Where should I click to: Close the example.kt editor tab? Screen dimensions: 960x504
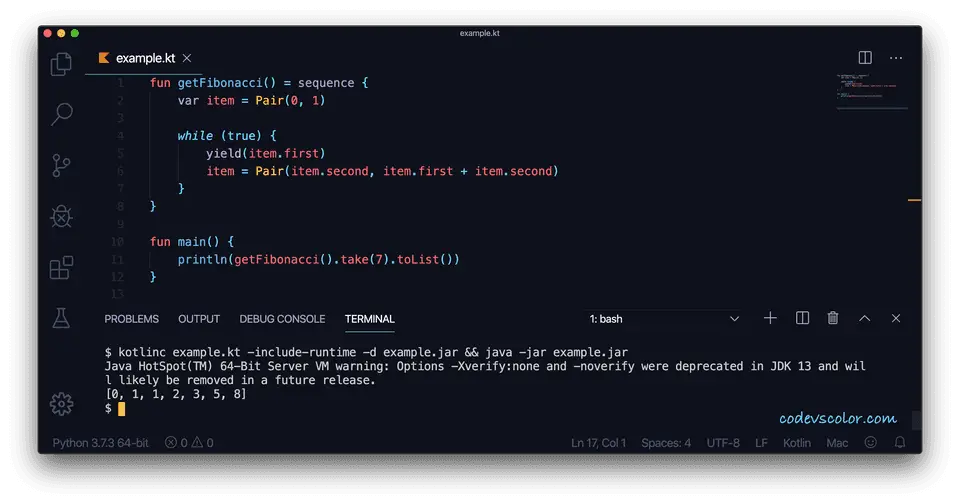[x=187, y=58]
